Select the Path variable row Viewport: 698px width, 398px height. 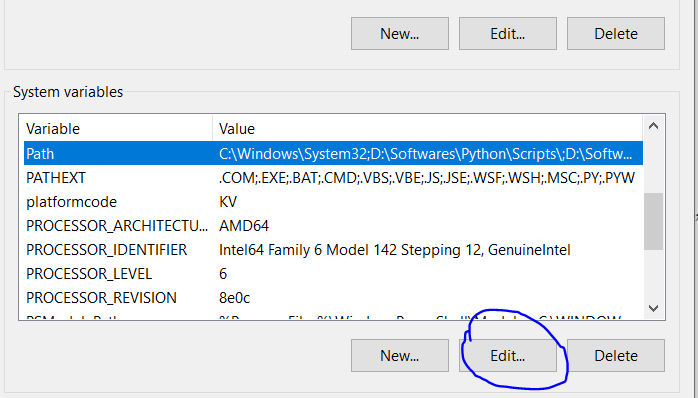(333, 154)
